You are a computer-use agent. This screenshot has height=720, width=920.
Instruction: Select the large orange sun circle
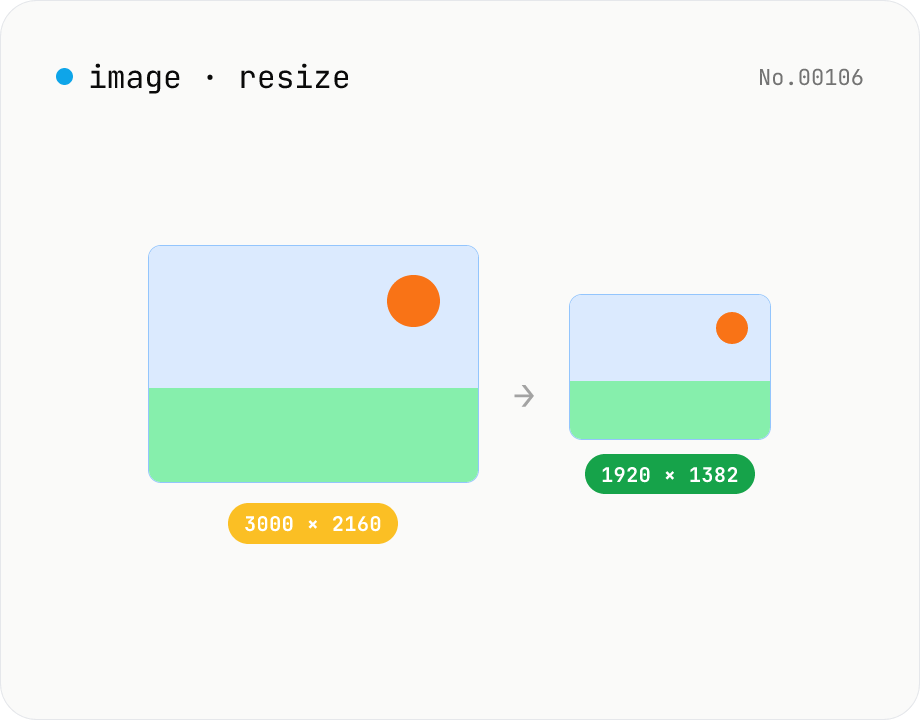(414, 301)
